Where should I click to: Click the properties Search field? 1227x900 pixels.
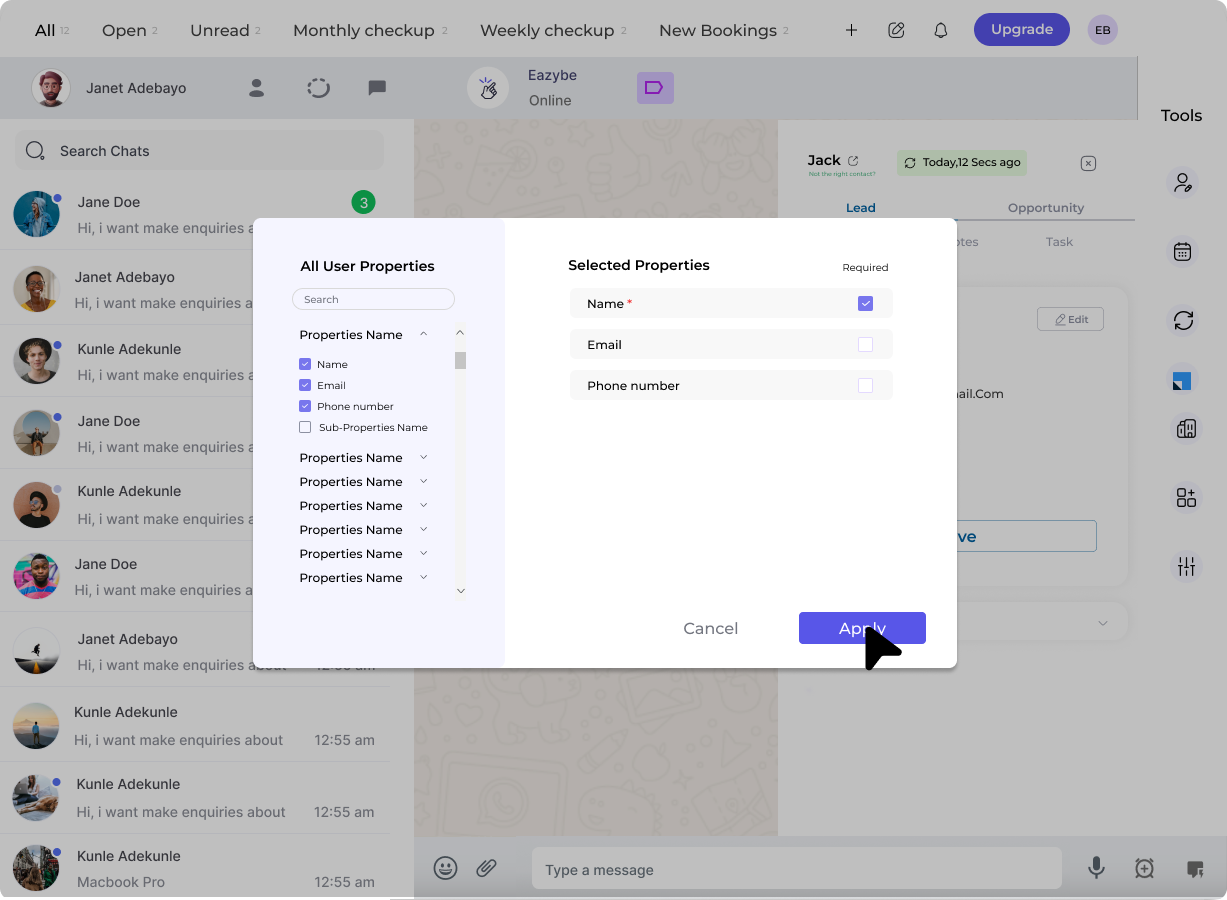click(373, 299)
